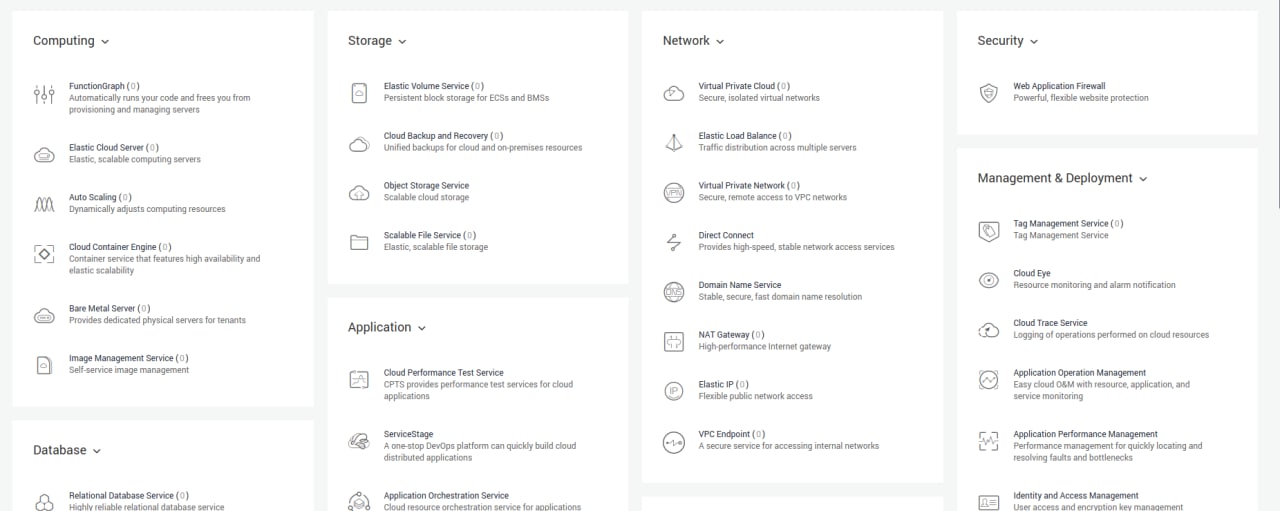Collapse the Storage section chevron
Viewport: 1280px width, 511px height.
click(x=402, y=42)
